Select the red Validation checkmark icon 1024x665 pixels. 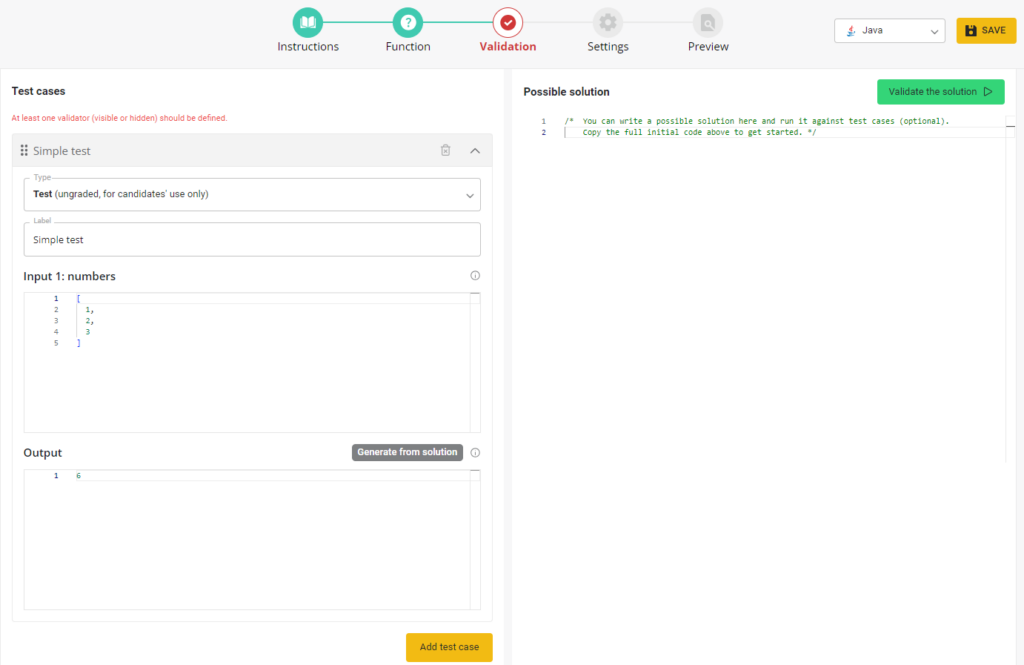(507, 19)
